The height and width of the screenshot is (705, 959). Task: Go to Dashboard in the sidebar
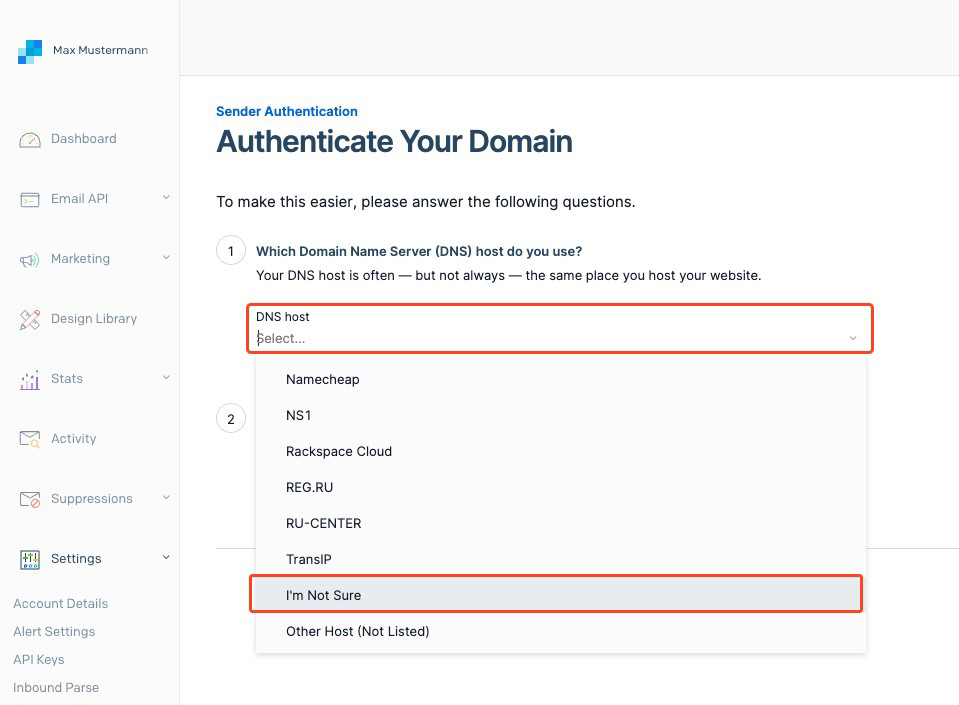84,139
